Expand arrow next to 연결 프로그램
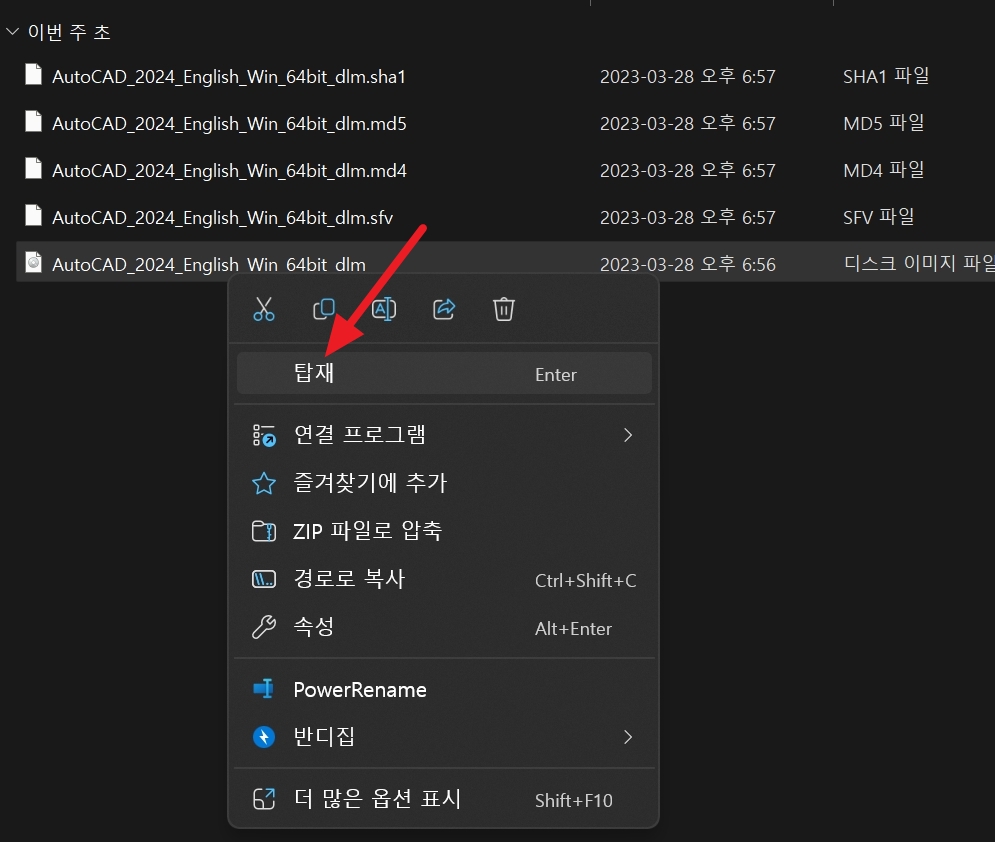 pyautogui.click(x=628, y=435)
